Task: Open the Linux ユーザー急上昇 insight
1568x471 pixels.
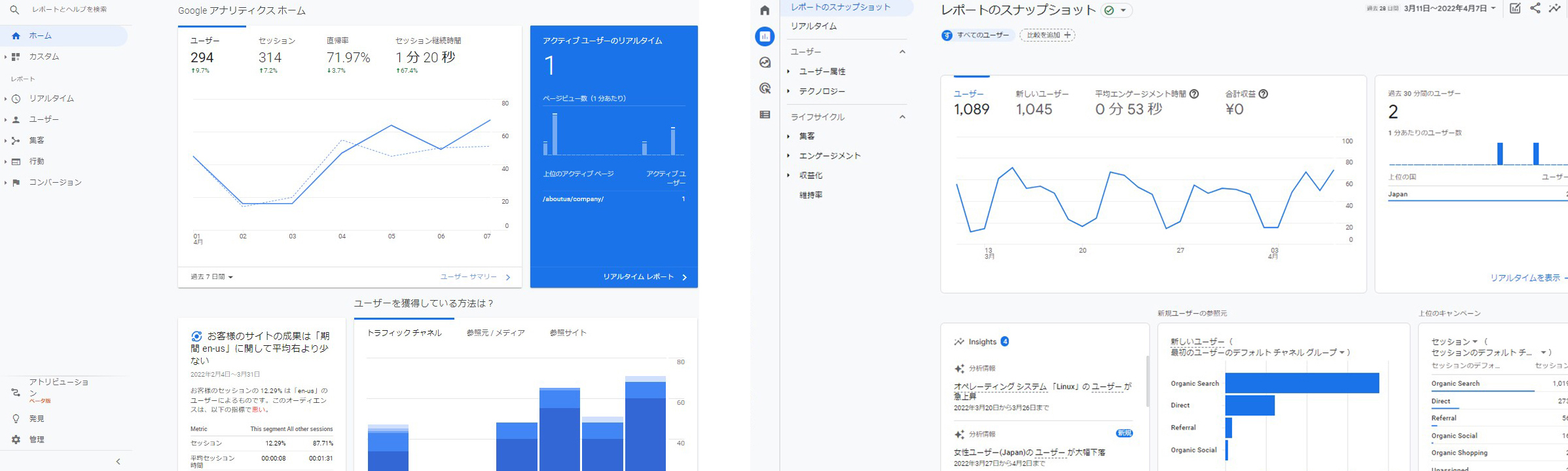Action: coord(1043,392)
